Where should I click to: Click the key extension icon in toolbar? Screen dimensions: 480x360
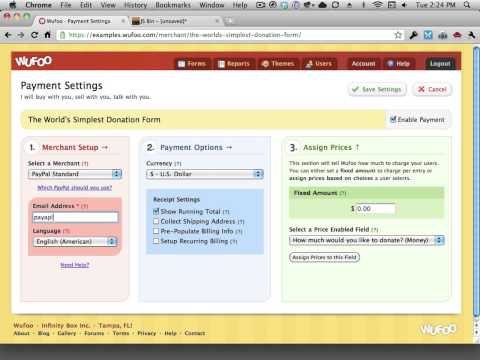[x=413, y=35]
